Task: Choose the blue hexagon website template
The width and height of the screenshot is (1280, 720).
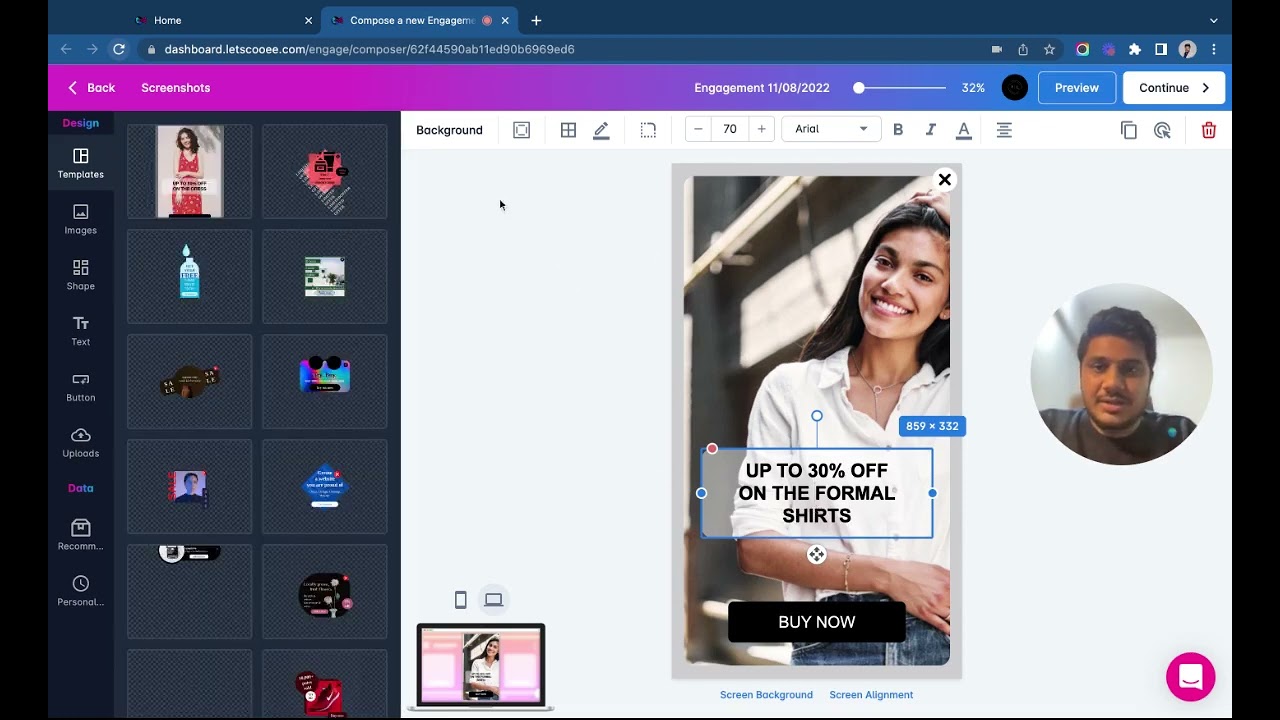Action: 325,486
